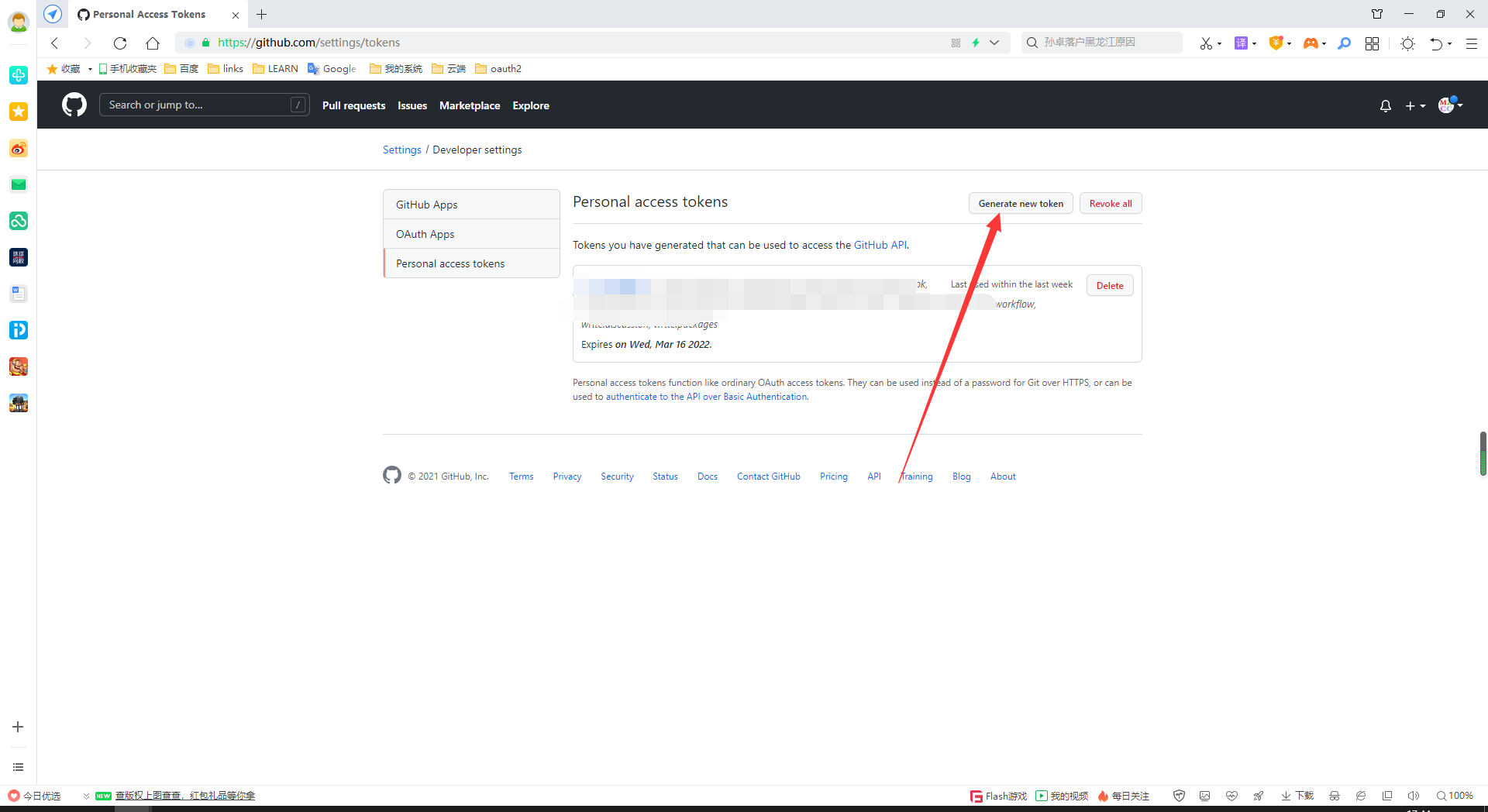Image resolution: width=1488 pixels, height=812 pixels.
Task: Open the oauth2 bookmark folder
Action: 498,69
